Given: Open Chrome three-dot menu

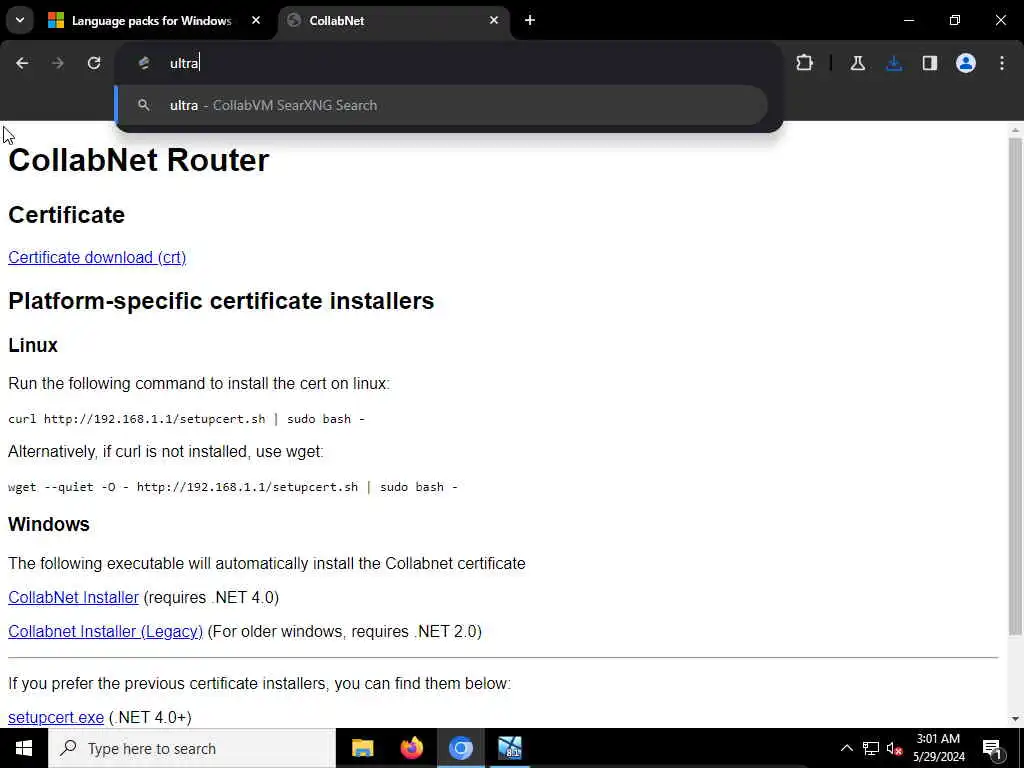Looking at the screenshot, I should click(1002, 63).
